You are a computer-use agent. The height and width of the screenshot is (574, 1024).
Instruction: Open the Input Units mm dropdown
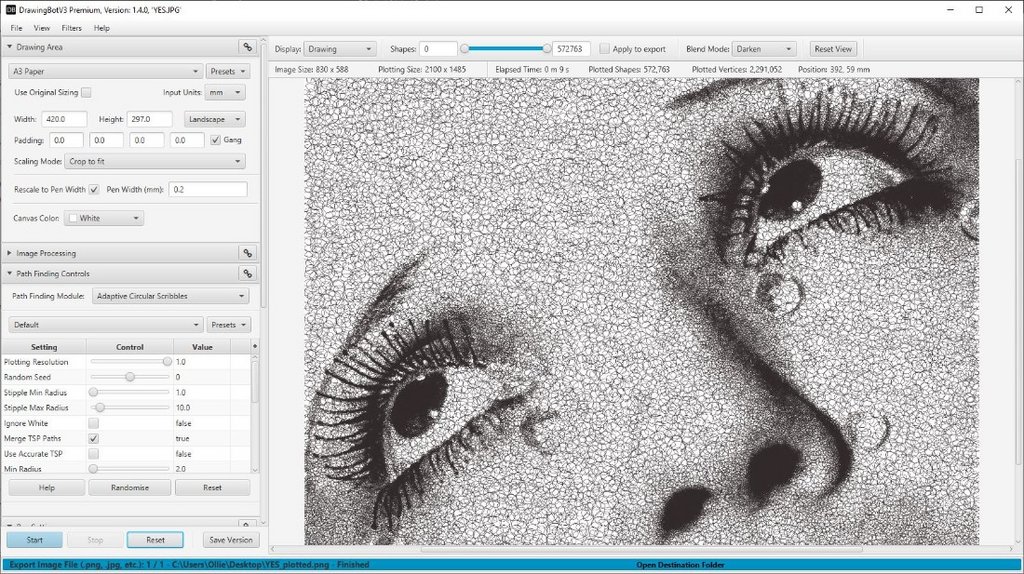point(225,93)
